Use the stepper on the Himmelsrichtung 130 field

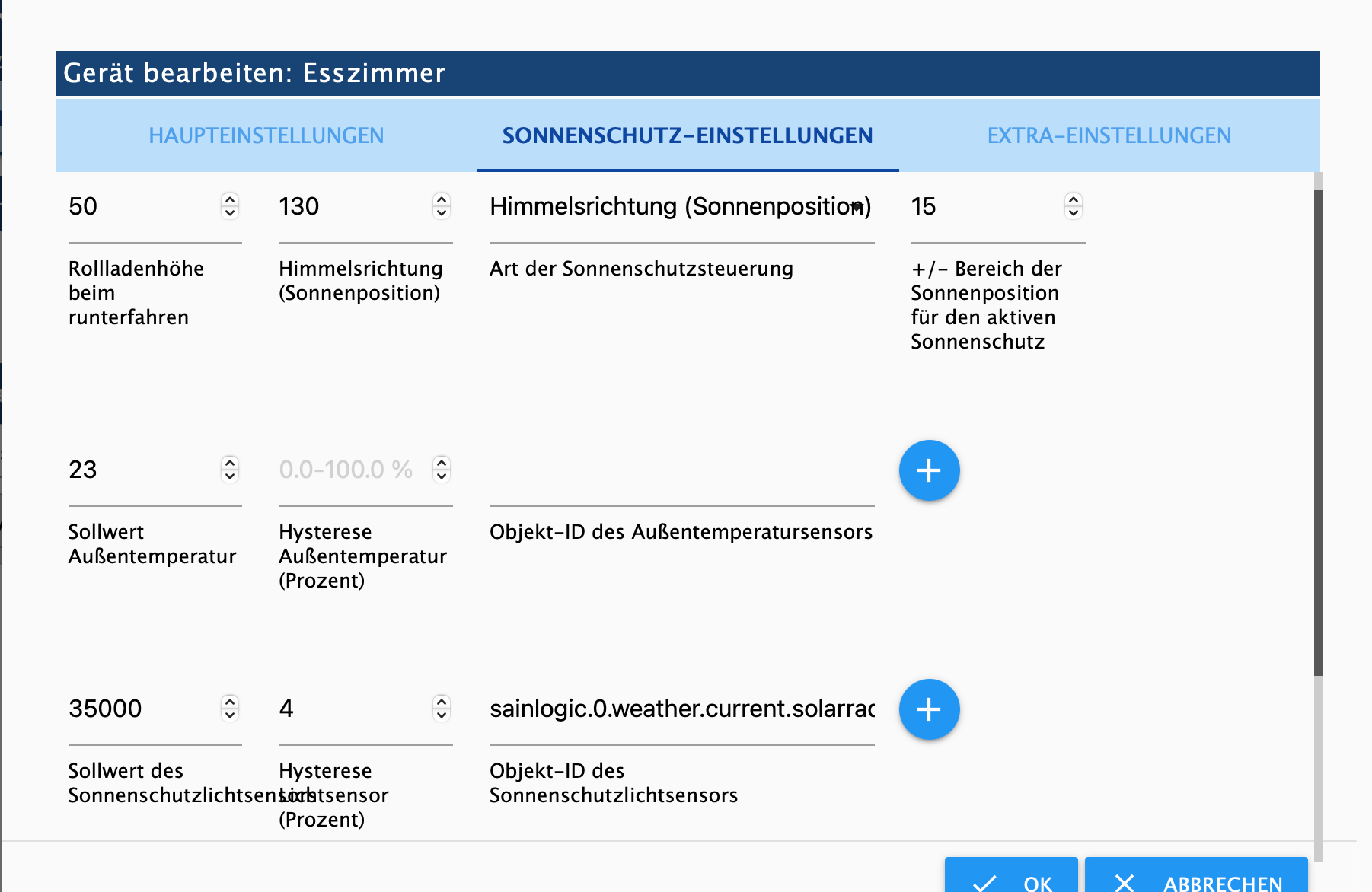coord(442,206)
